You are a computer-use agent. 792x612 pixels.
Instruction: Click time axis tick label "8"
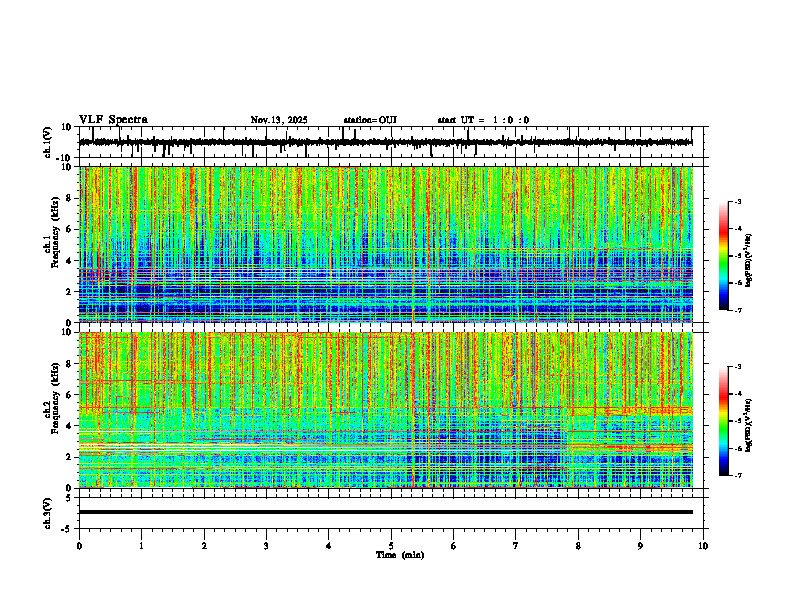[578, 546]
